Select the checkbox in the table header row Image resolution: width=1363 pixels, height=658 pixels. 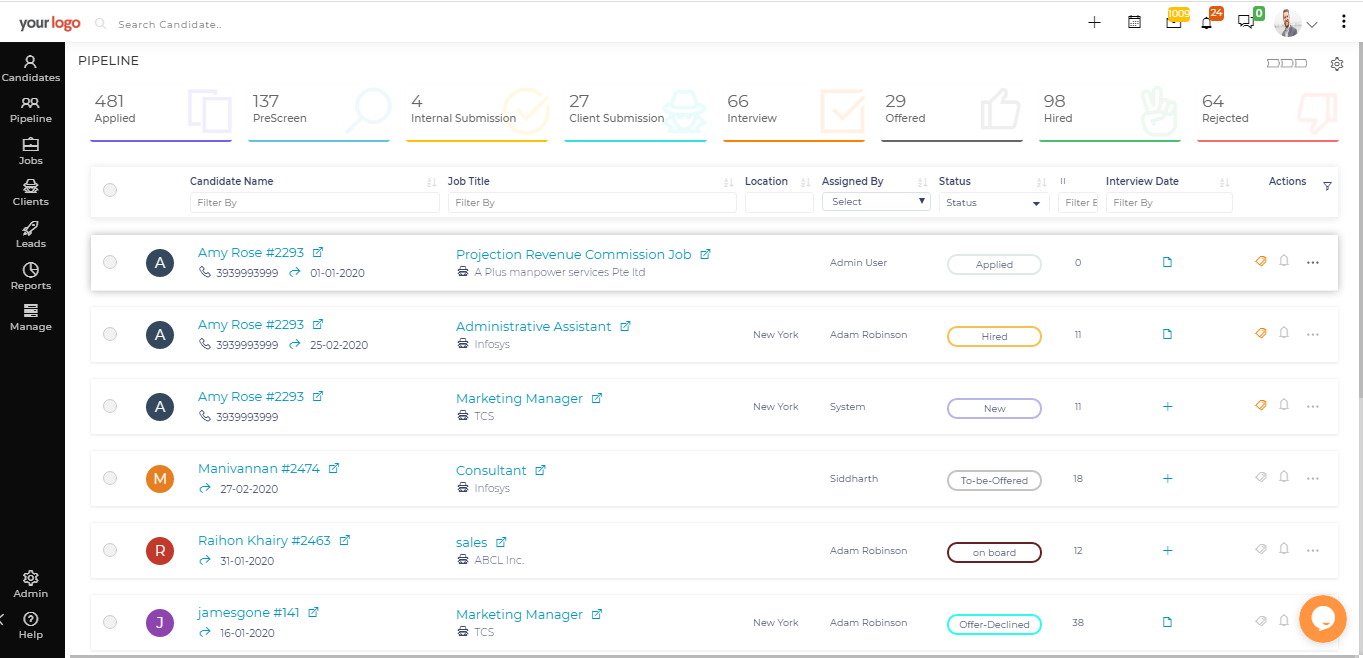(110, 188)
